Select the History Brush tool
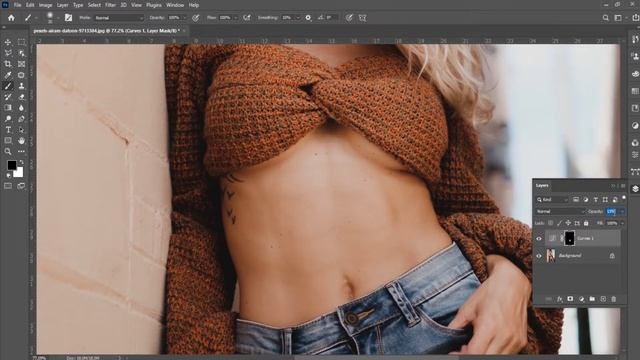Viewport: 640px width, 360px height. (x=8, y=97)
